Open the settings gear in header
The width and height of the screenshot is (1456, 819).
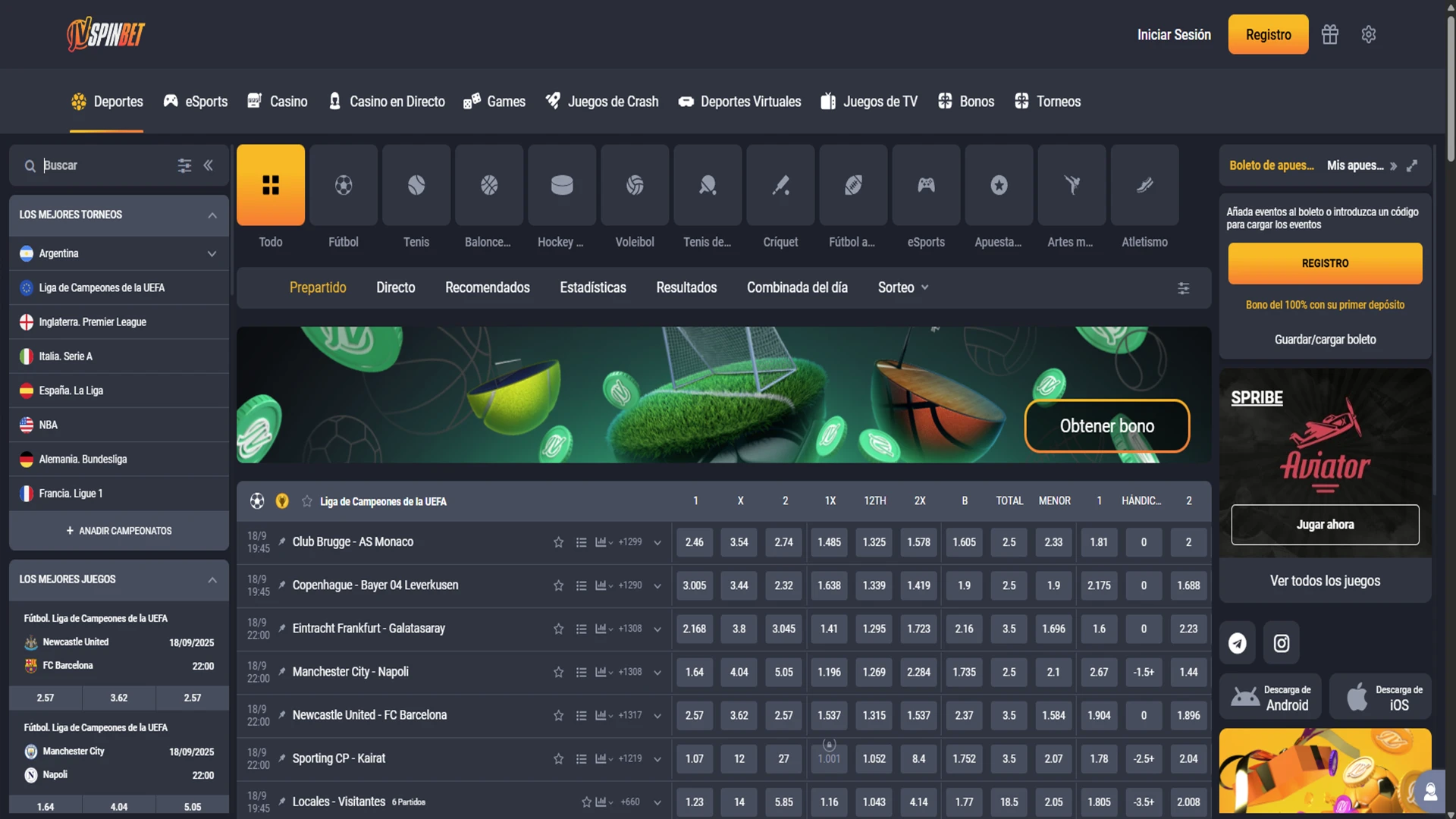tap(1369, 35)
